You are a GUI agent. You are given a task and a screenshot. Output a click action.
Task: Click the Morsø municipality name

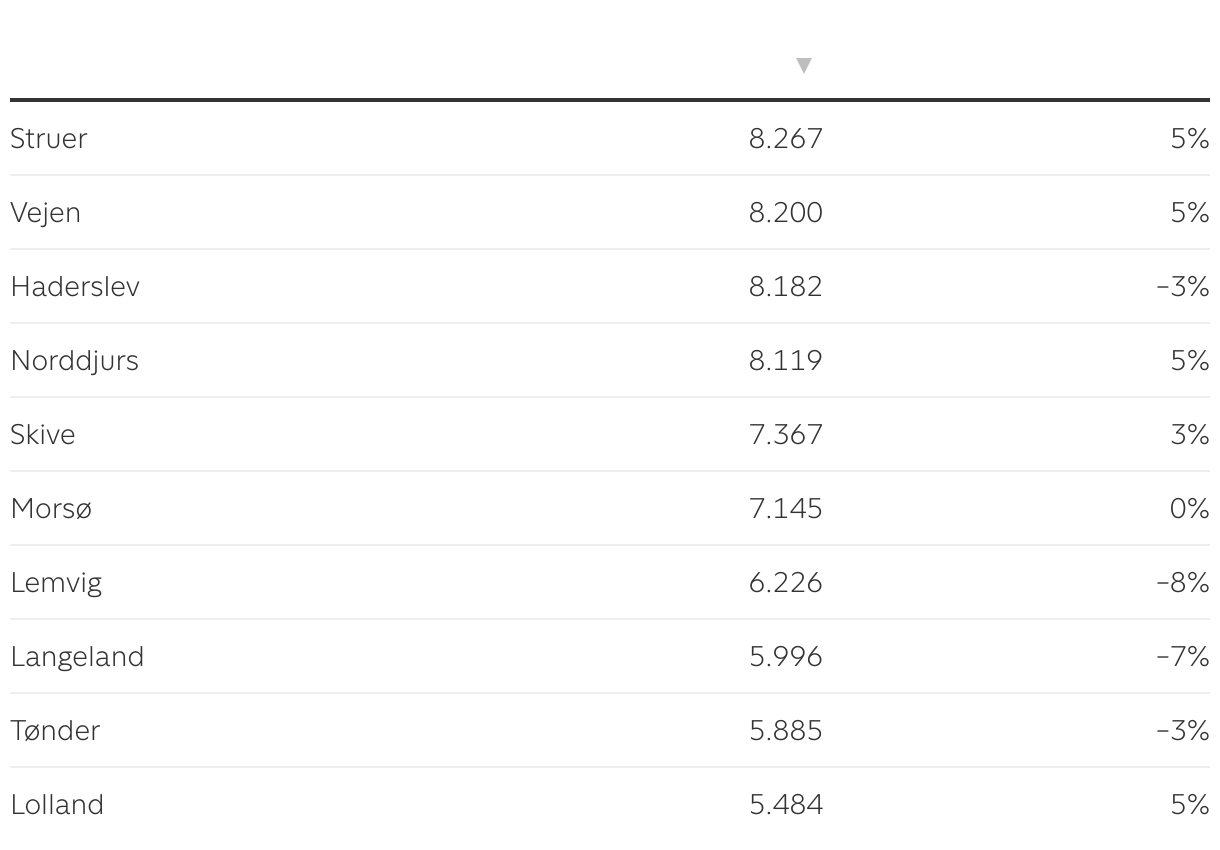tap(51, 509)
